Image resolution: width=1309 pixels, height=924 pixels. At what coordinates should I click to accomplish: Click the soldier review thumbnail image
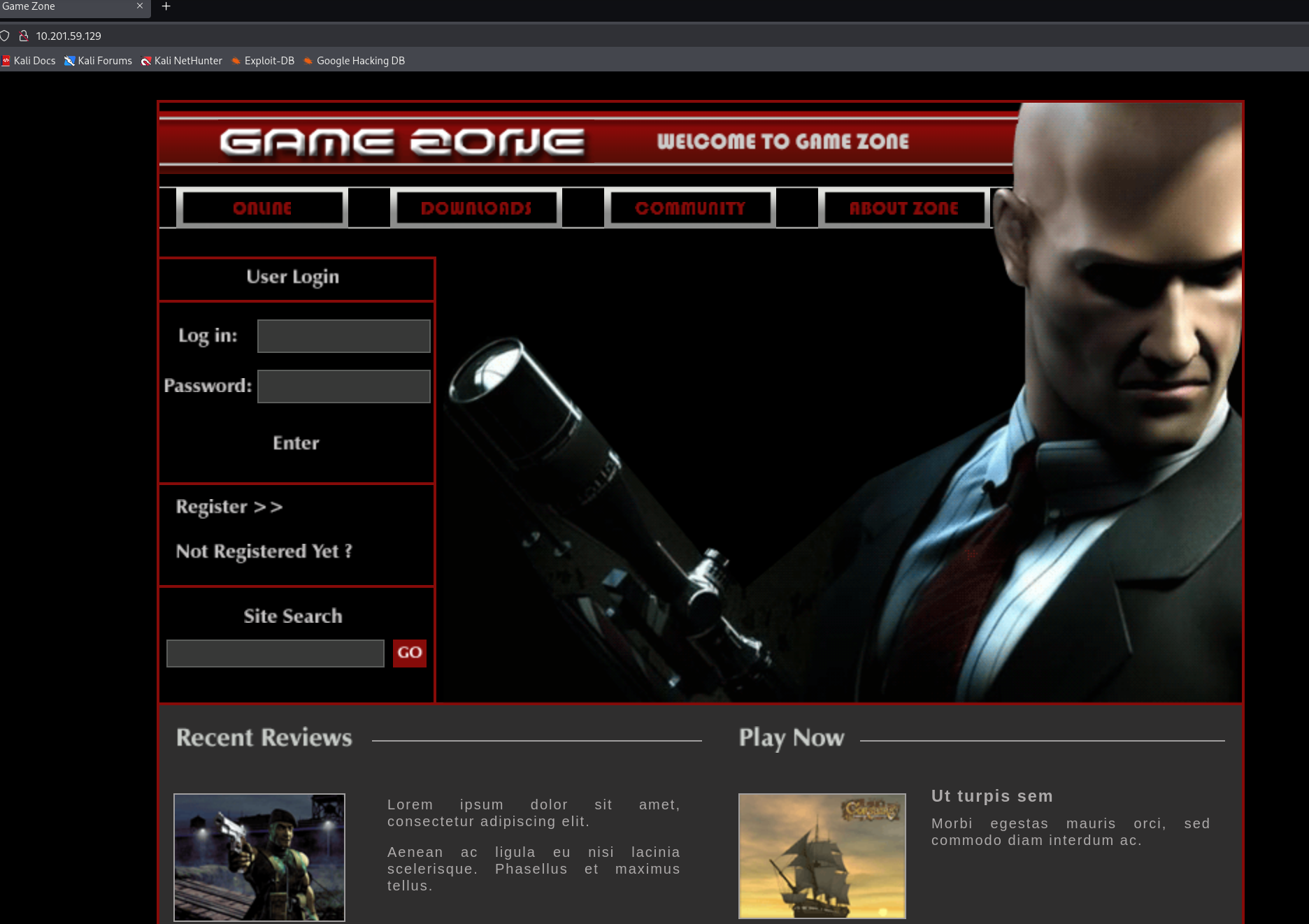coord(259,858)
